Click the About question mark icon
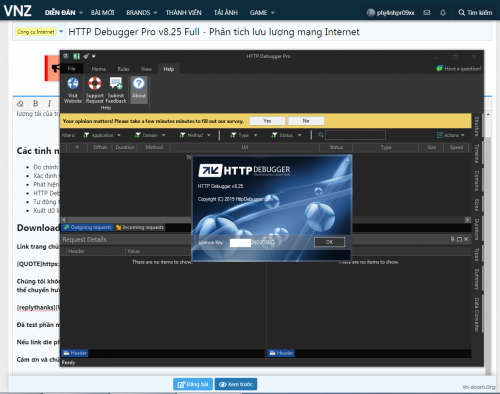The image size is (500, 394). [x=139, y=83]
